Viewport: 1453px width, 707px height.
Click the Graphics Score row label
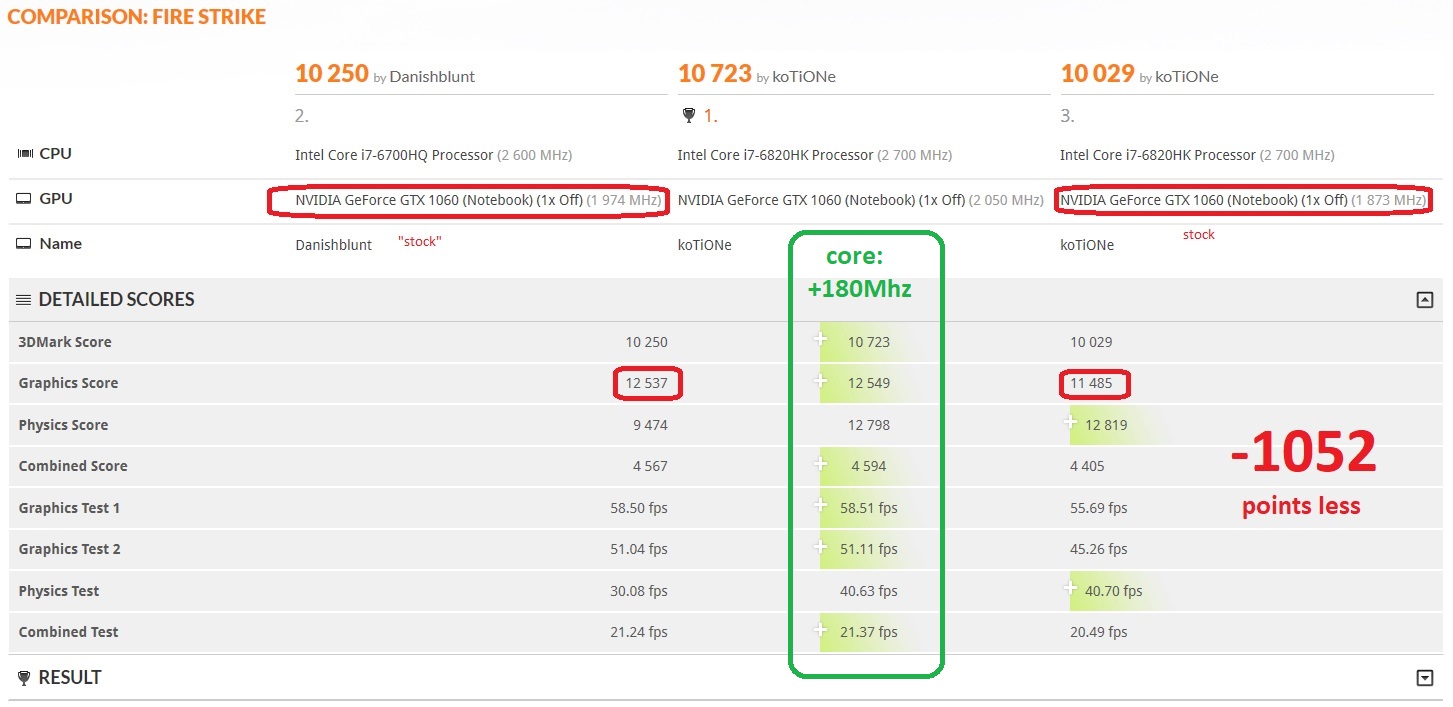[68, 383]
